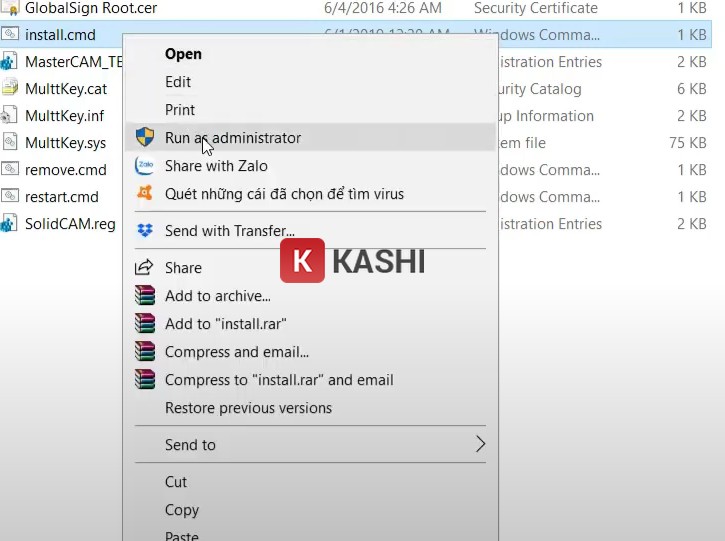Click the Security Certificate type cell
This screenshot has width=725, height=541.
536,8
